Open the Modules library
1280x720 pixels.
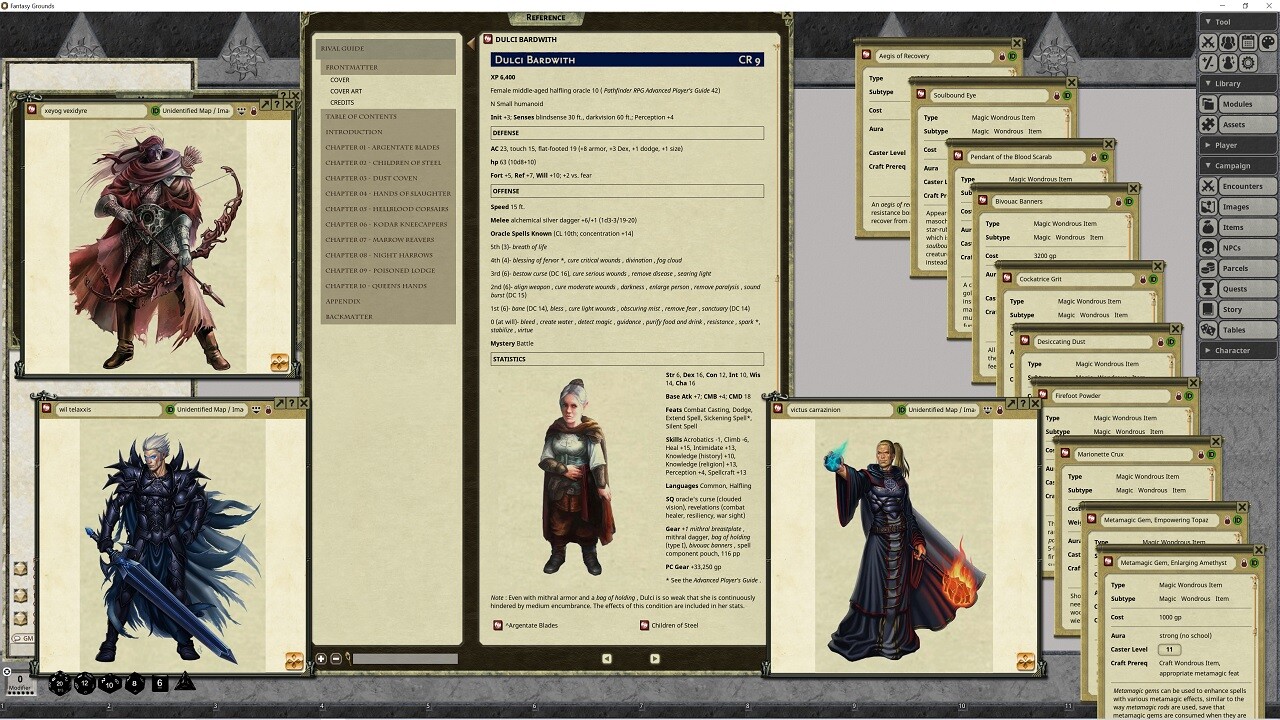pyautogui.click(x=1237, y=104)
